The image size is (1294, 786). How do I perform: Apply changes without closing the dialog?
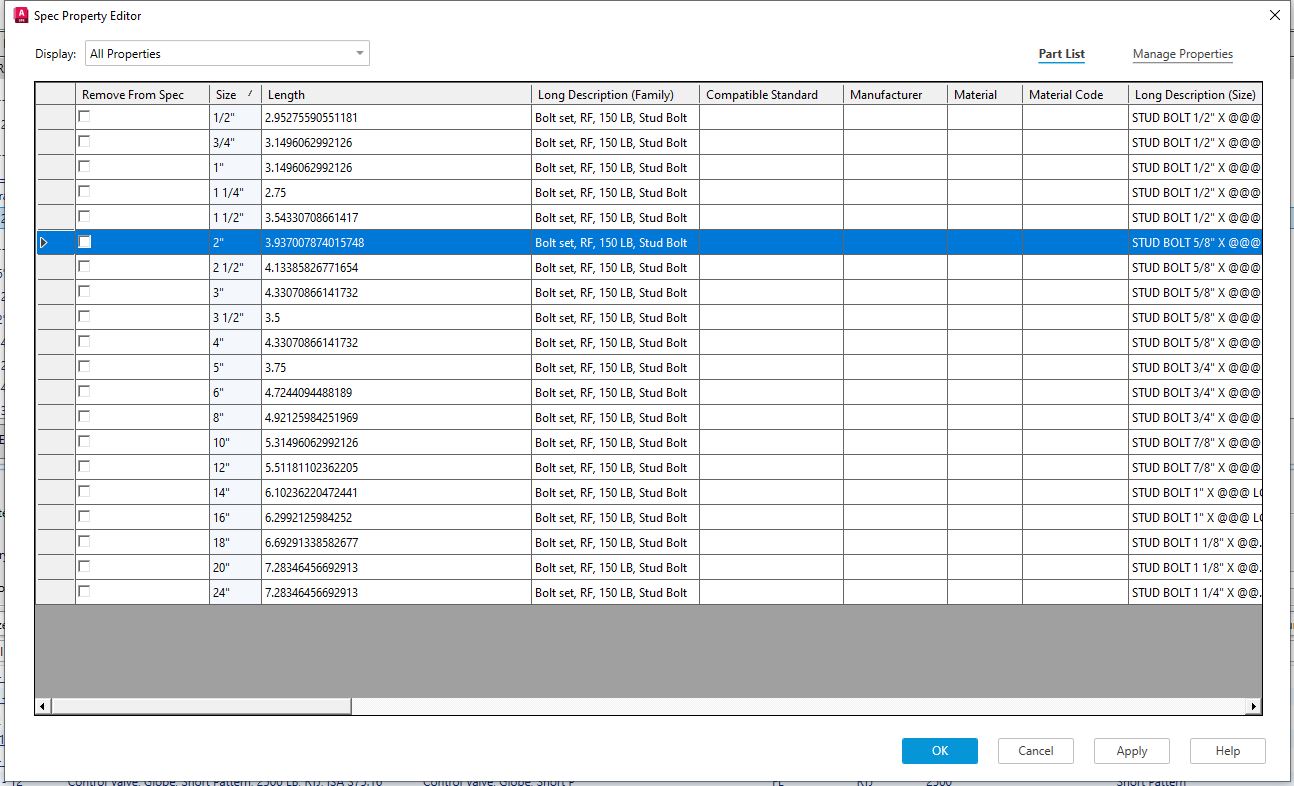point(1131,750)
